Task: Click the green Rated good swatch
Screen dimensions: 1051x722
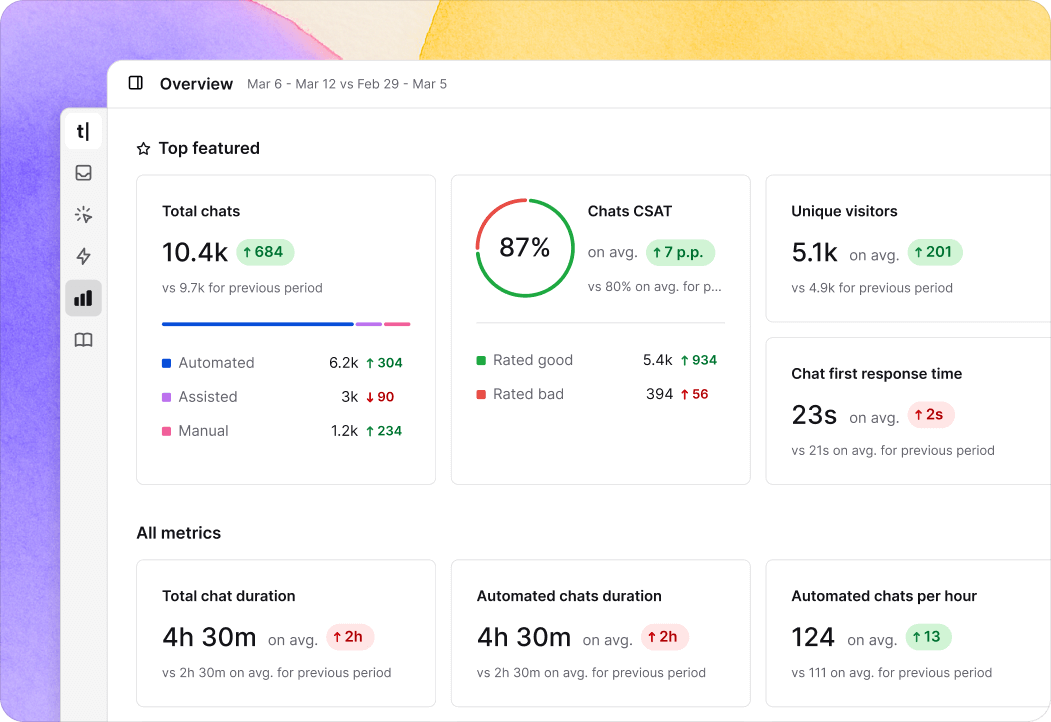Action: [481, 361]
